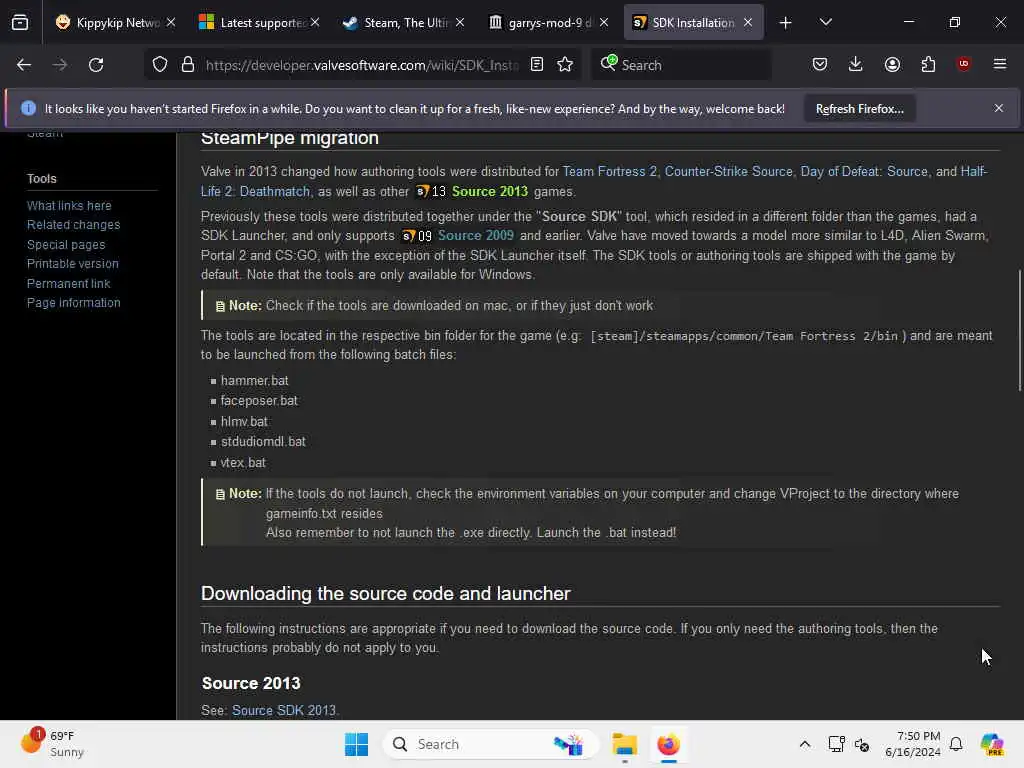The height and width of the screenshot is (768, 1024).
Task: Click the taskbar Search box
Action: pos(491,744)
